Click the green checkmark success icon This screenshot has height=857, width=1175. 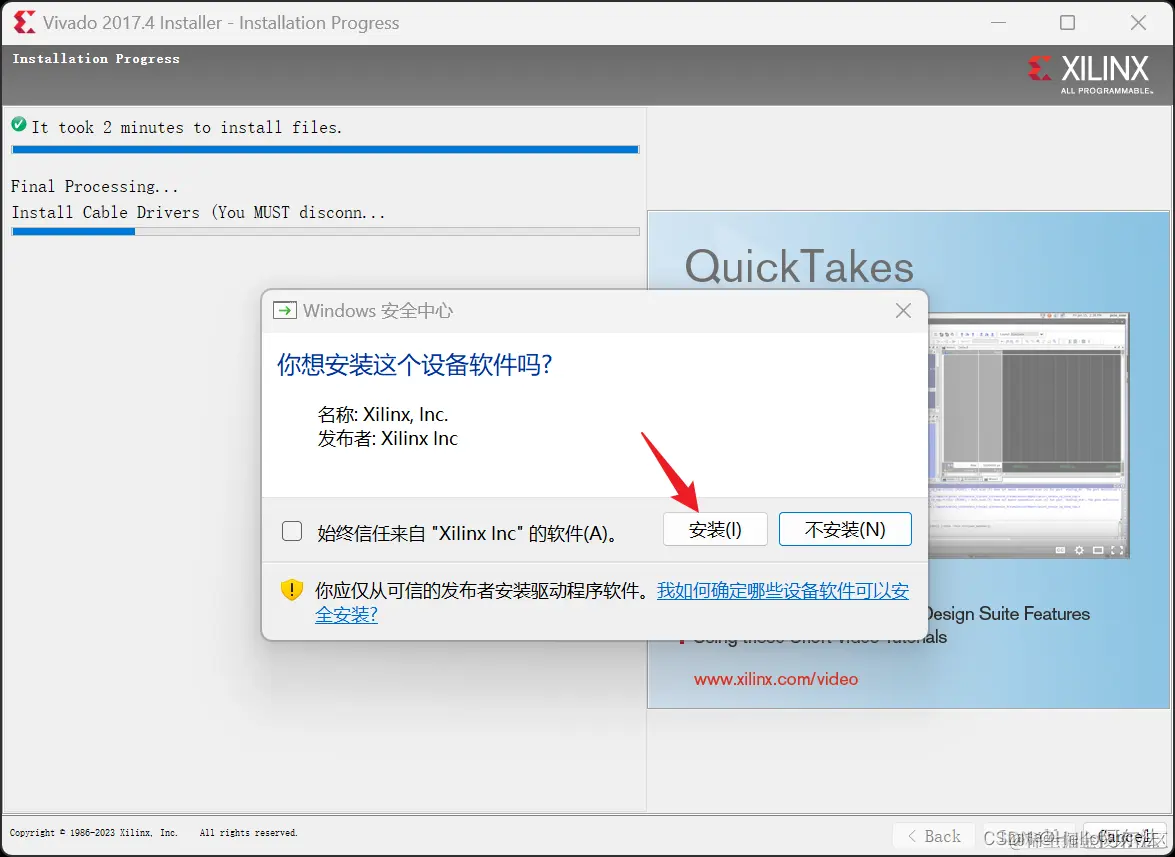[x=19, y=124]
